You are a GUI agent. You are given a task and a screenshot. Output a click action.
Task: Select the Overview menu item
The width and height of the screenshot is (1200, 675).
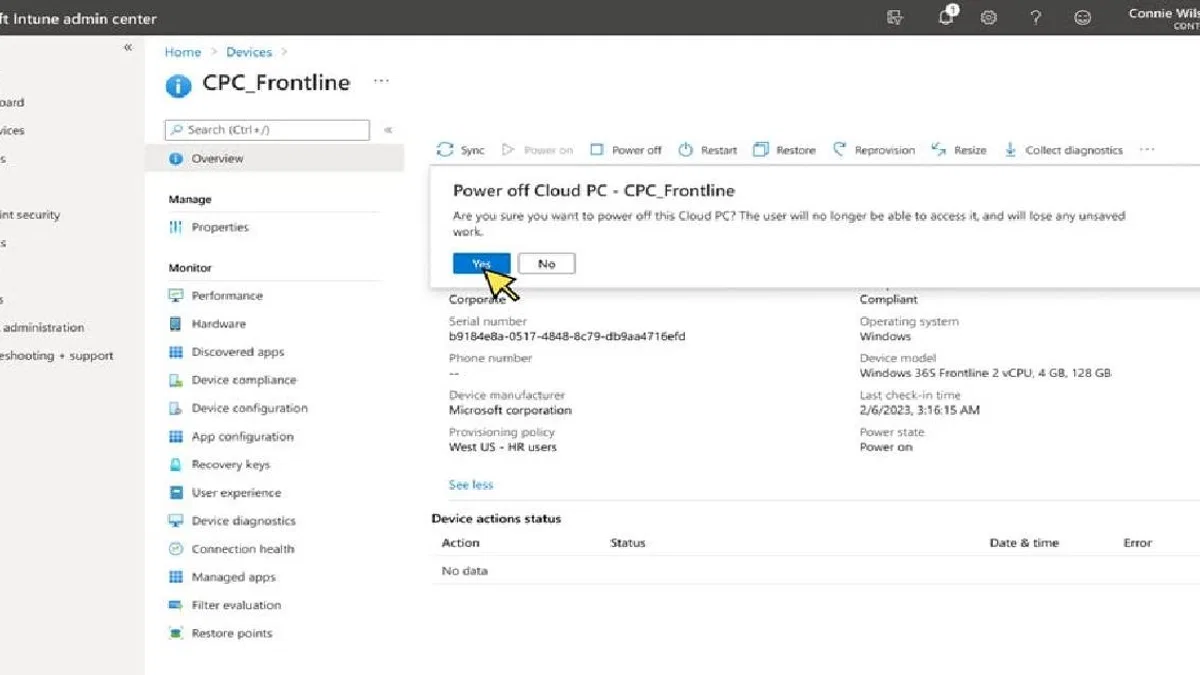pyautogui.click(x=275, y=158)
